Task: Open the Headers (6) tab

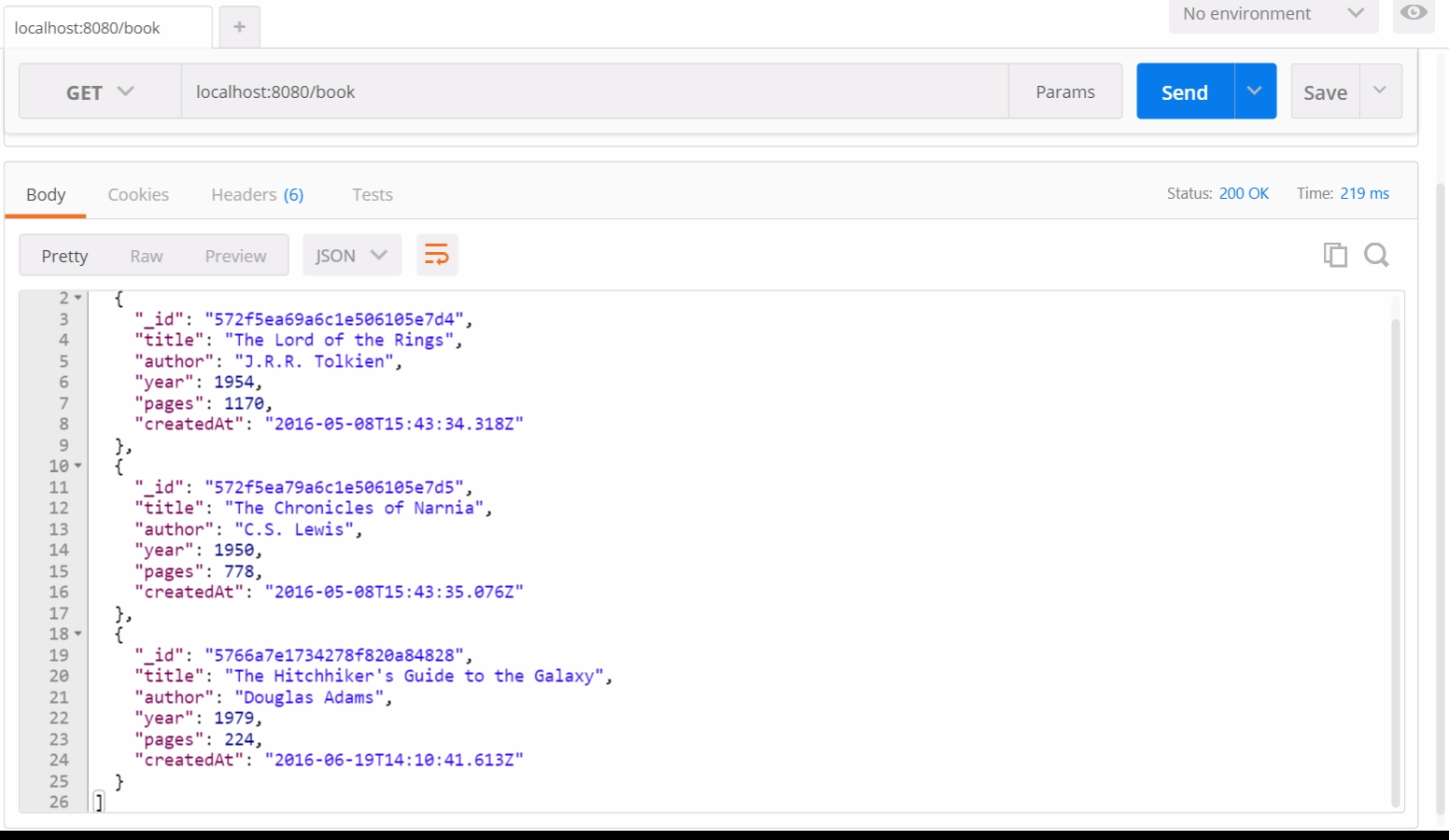Action: [x=257, y=194]
